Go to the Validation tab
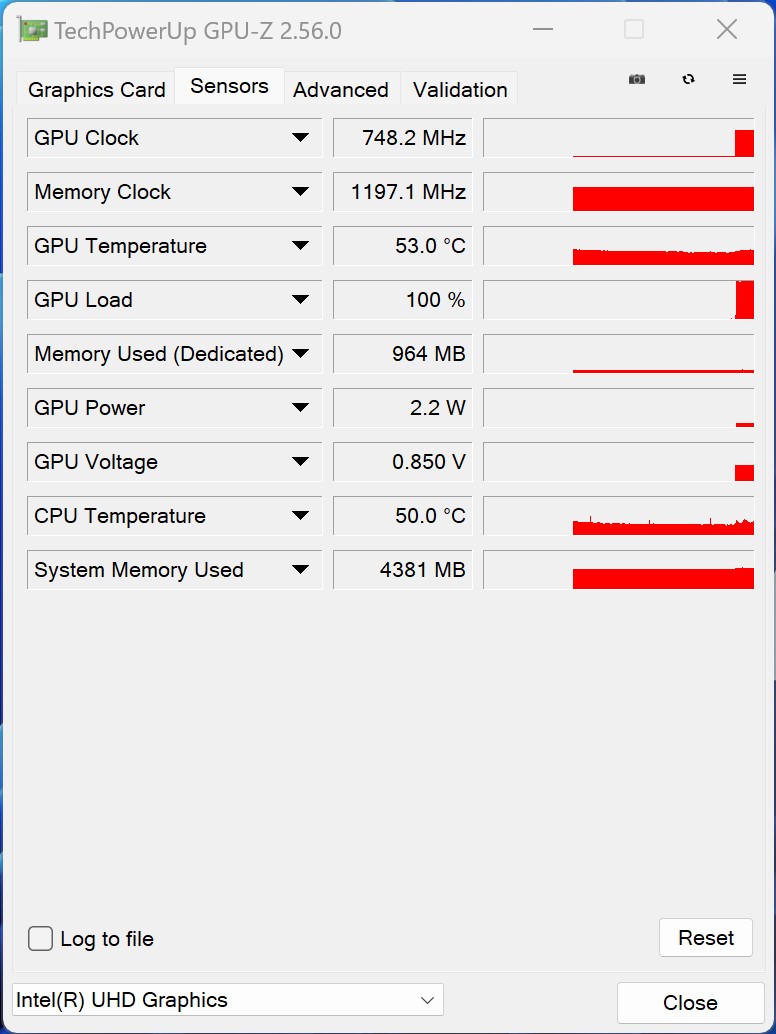Screen dimensions: 776x1034 coord(460,90)
